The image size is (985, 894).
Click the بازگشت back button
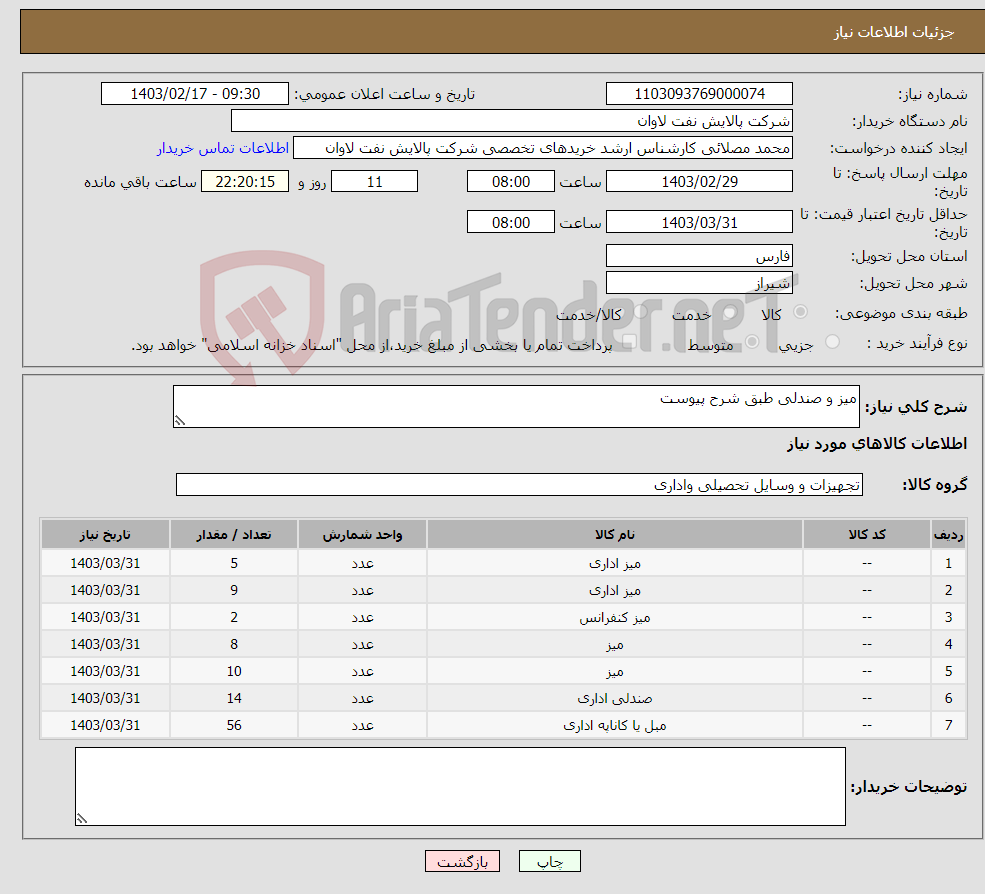click(x=462, y=861)
